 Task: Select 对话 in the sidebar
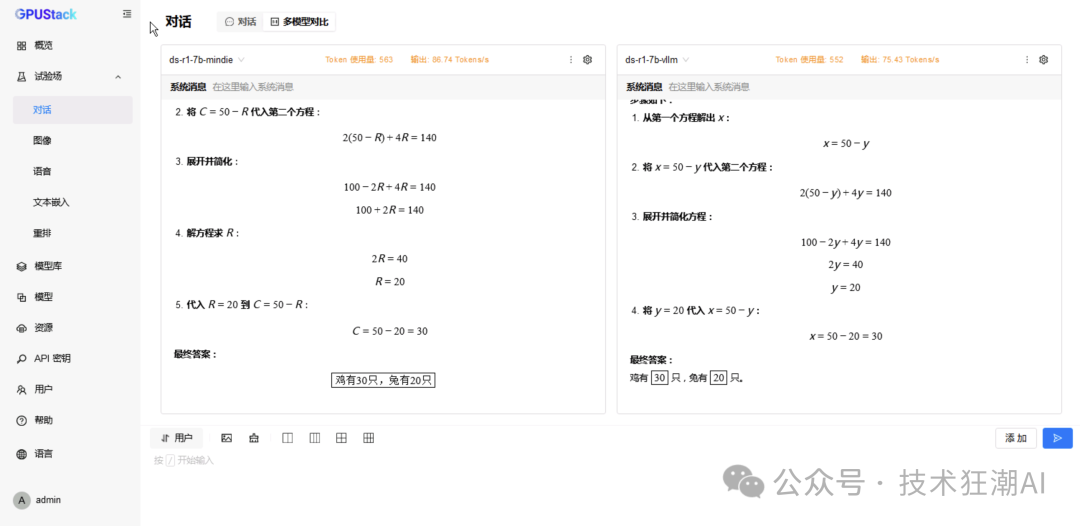72,110
